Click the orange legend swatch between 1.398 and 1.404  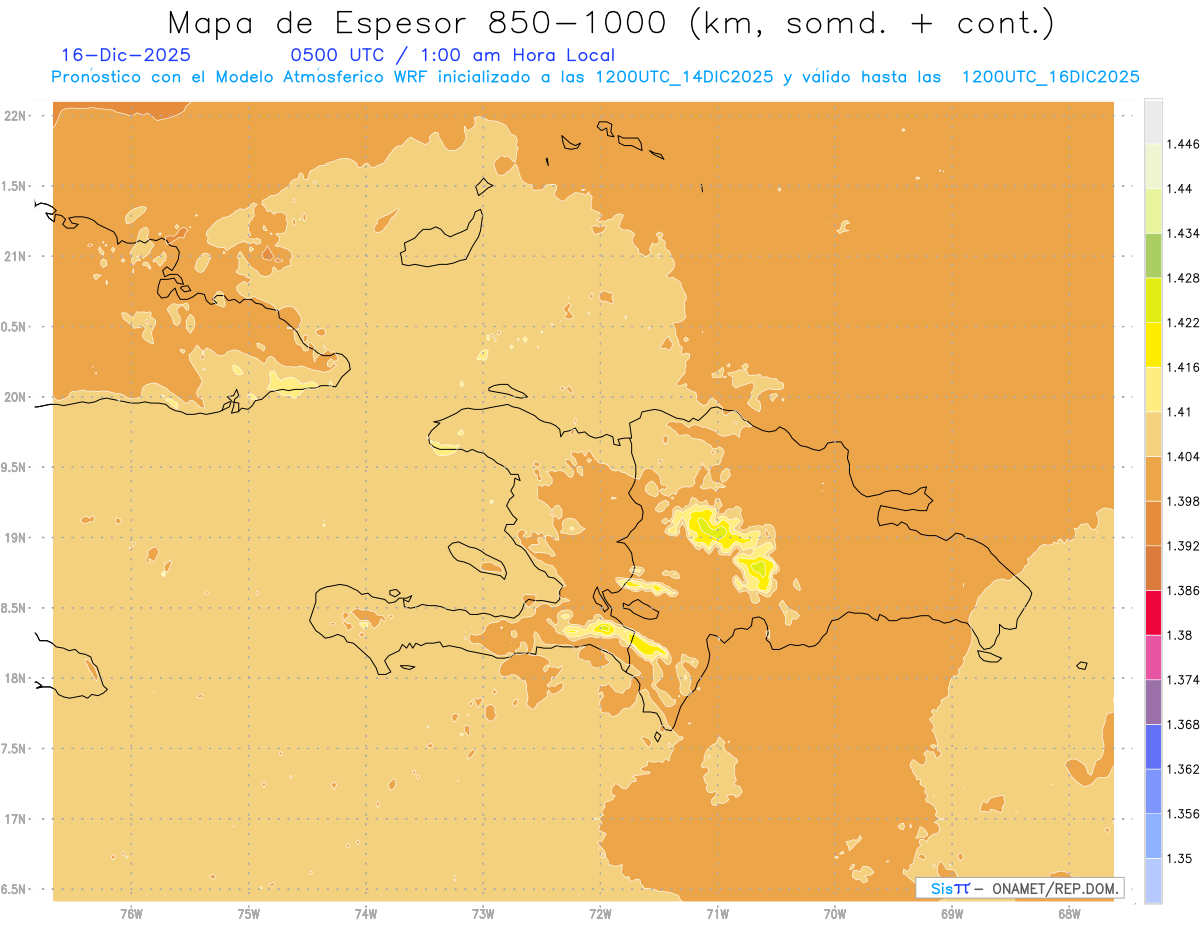1153,479
